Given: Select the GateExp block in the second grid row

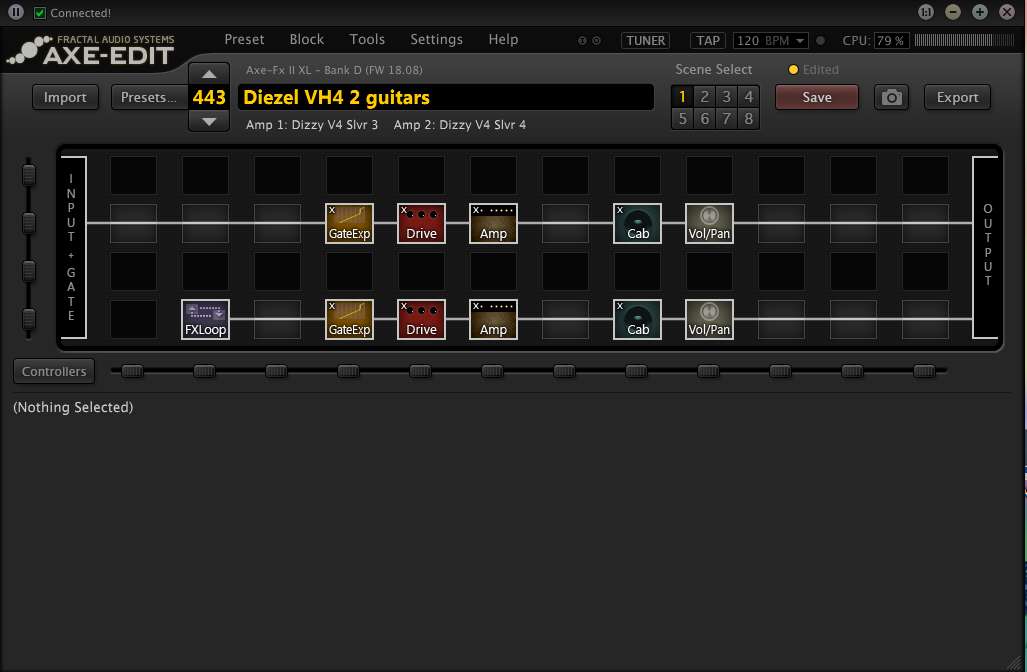Looking at the screenshot, I should (x=349, y=223).
